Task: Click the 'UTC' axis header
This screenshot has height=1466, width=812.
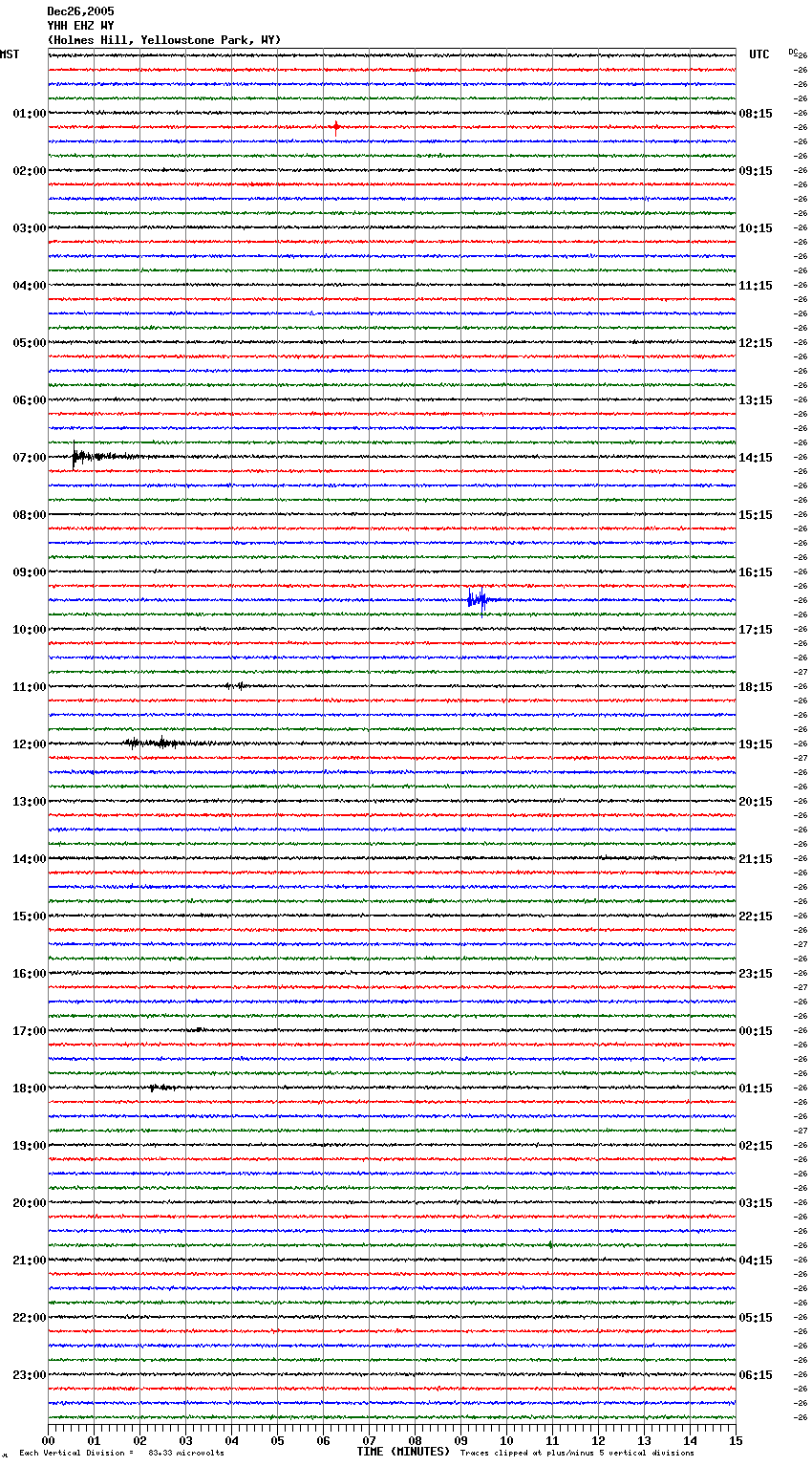Action: tap(759, 54)
